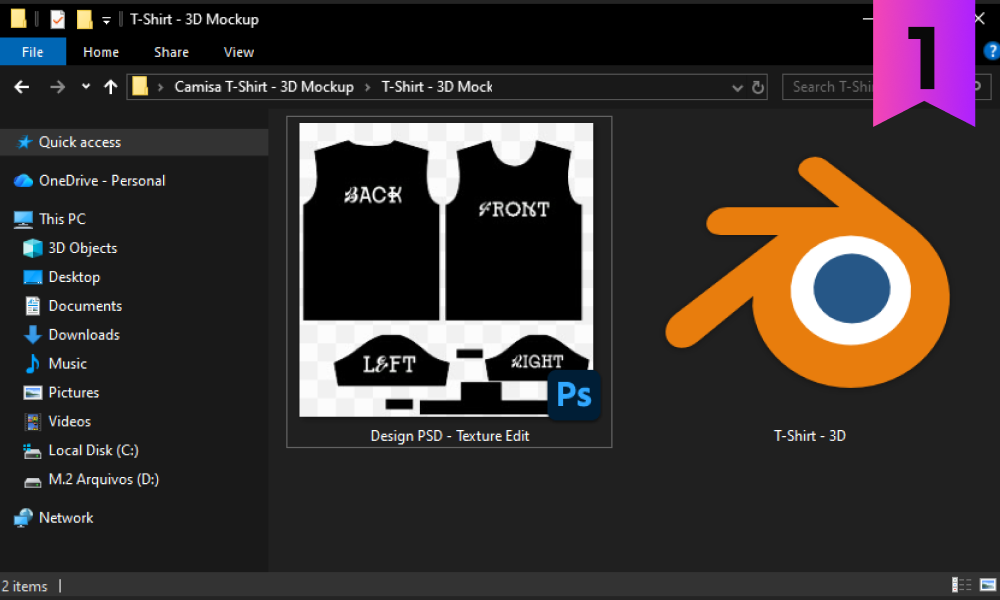The height and width of the screenshot is (600, 1000).
Task: Open the File menu
Action: (x=32, y=52)
